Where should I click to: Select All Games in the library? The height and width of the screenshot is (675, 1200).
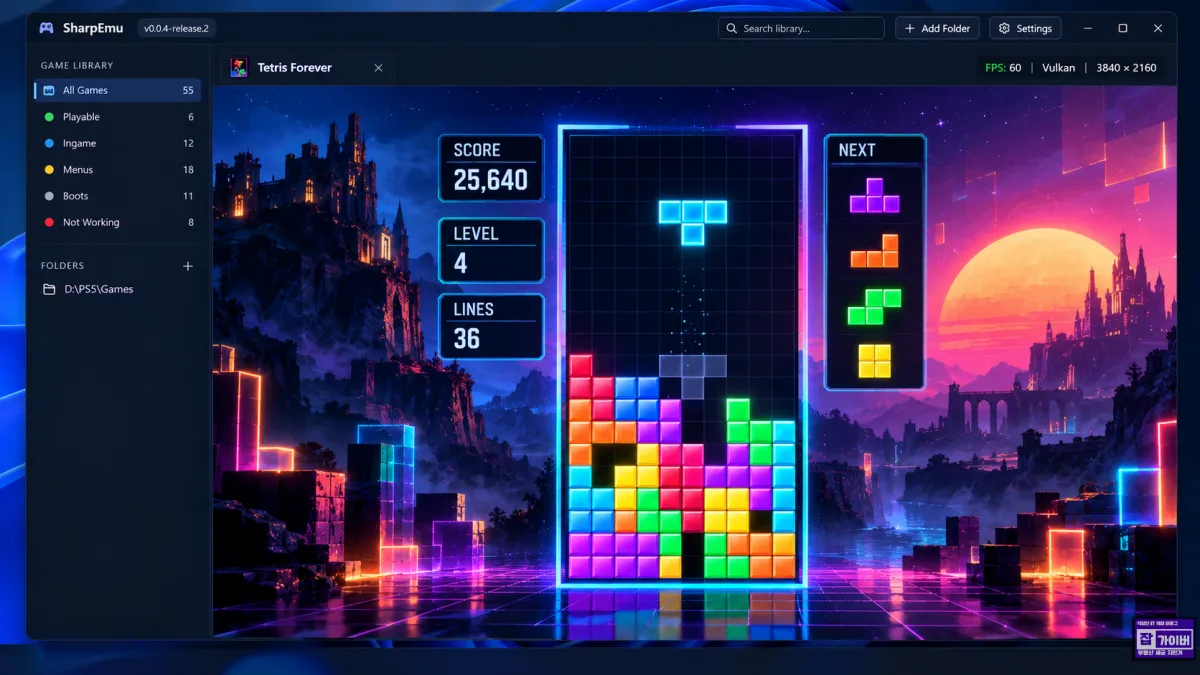click(117, 90)
